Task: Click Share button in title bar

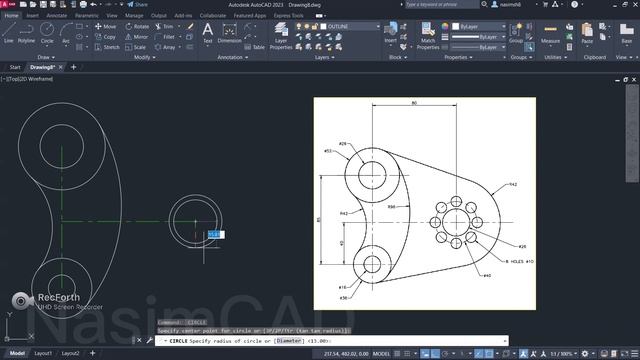Action: pos(137,4)
